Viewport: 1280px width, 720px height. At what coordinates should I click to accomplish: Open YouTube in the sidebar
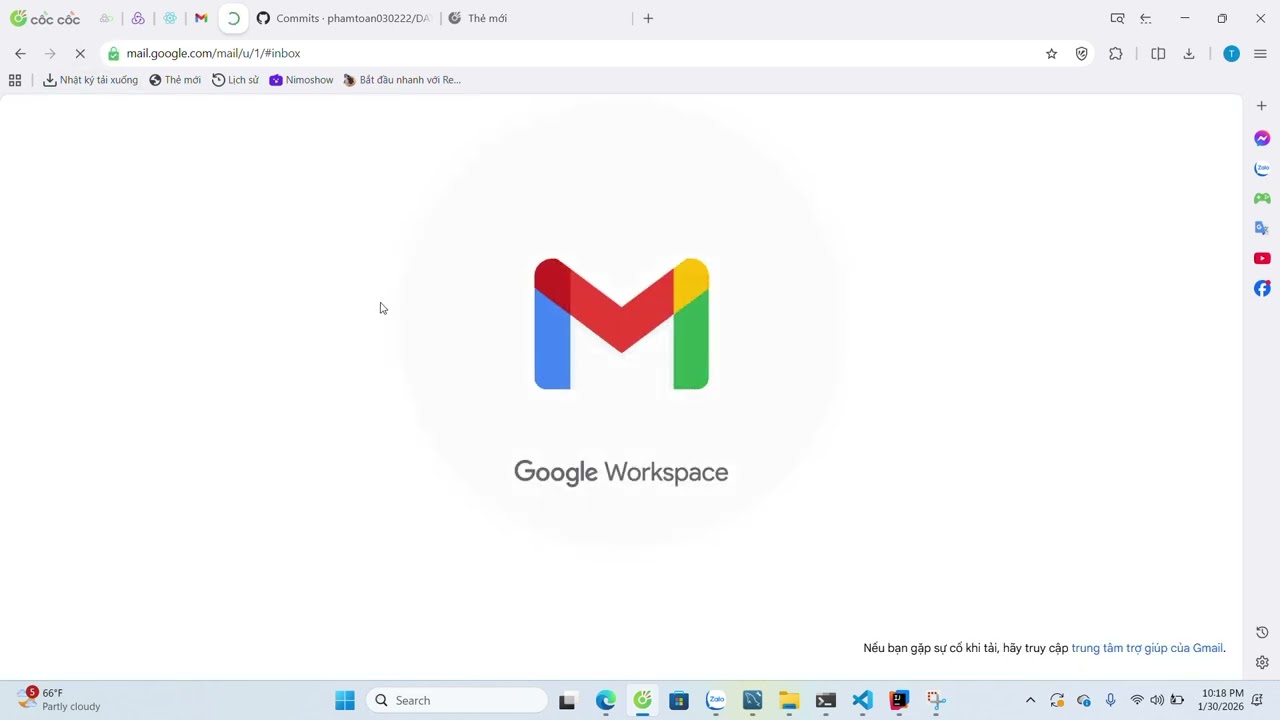click(1262, 259)
